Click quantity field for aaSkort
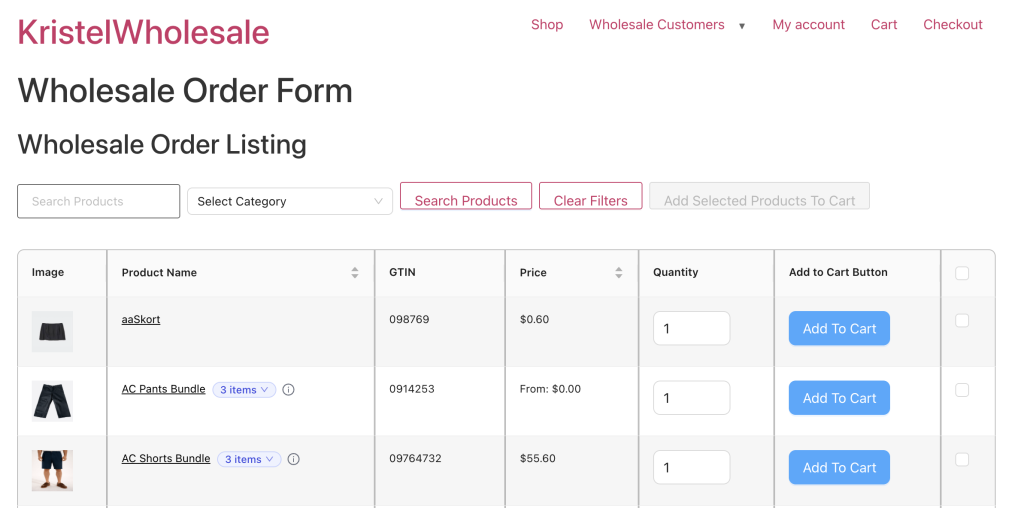 (x=692, y=328)
